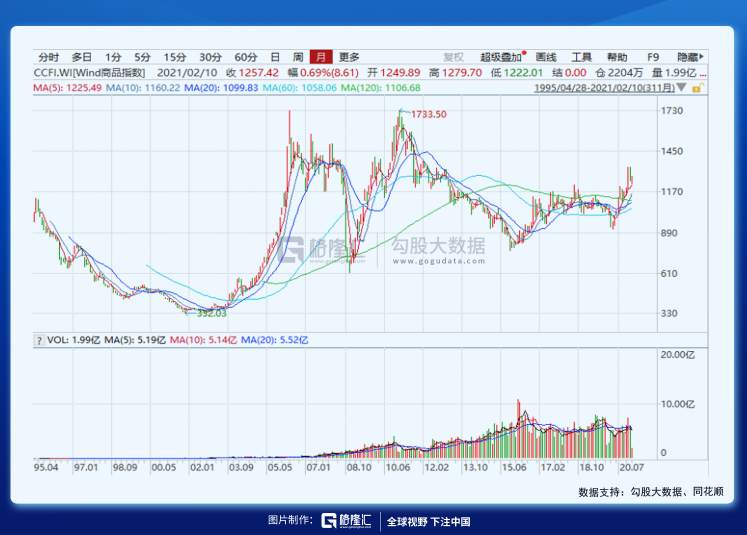Open the 工具 tools menu
Viewport: 747px width, 535px height.
pos(581,57)
